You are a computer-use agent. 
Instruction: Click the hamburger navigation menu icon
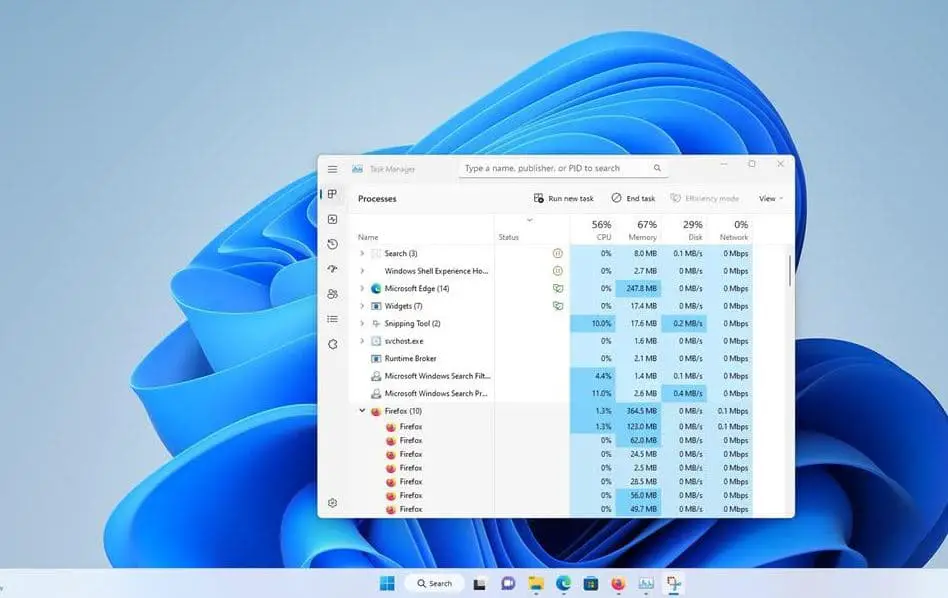(332, 168)
